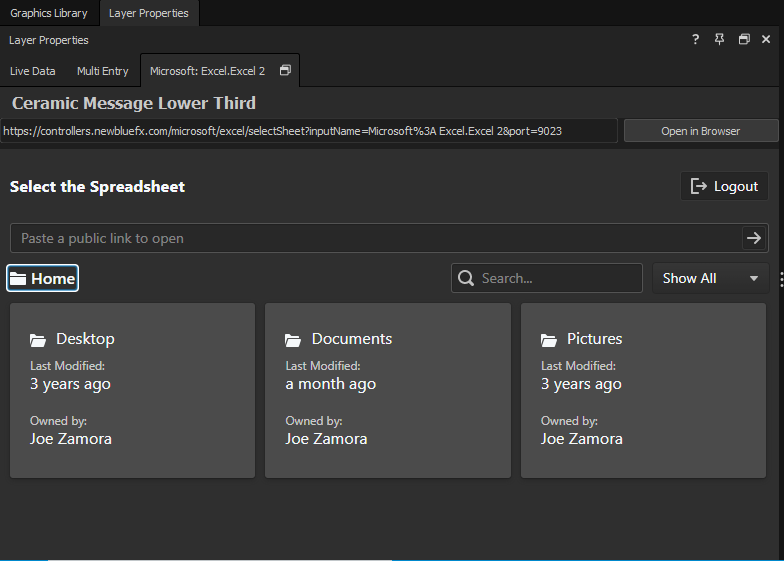Click the Open in Browser button
This screenshot has height=561, width=784.
(700, 131)
